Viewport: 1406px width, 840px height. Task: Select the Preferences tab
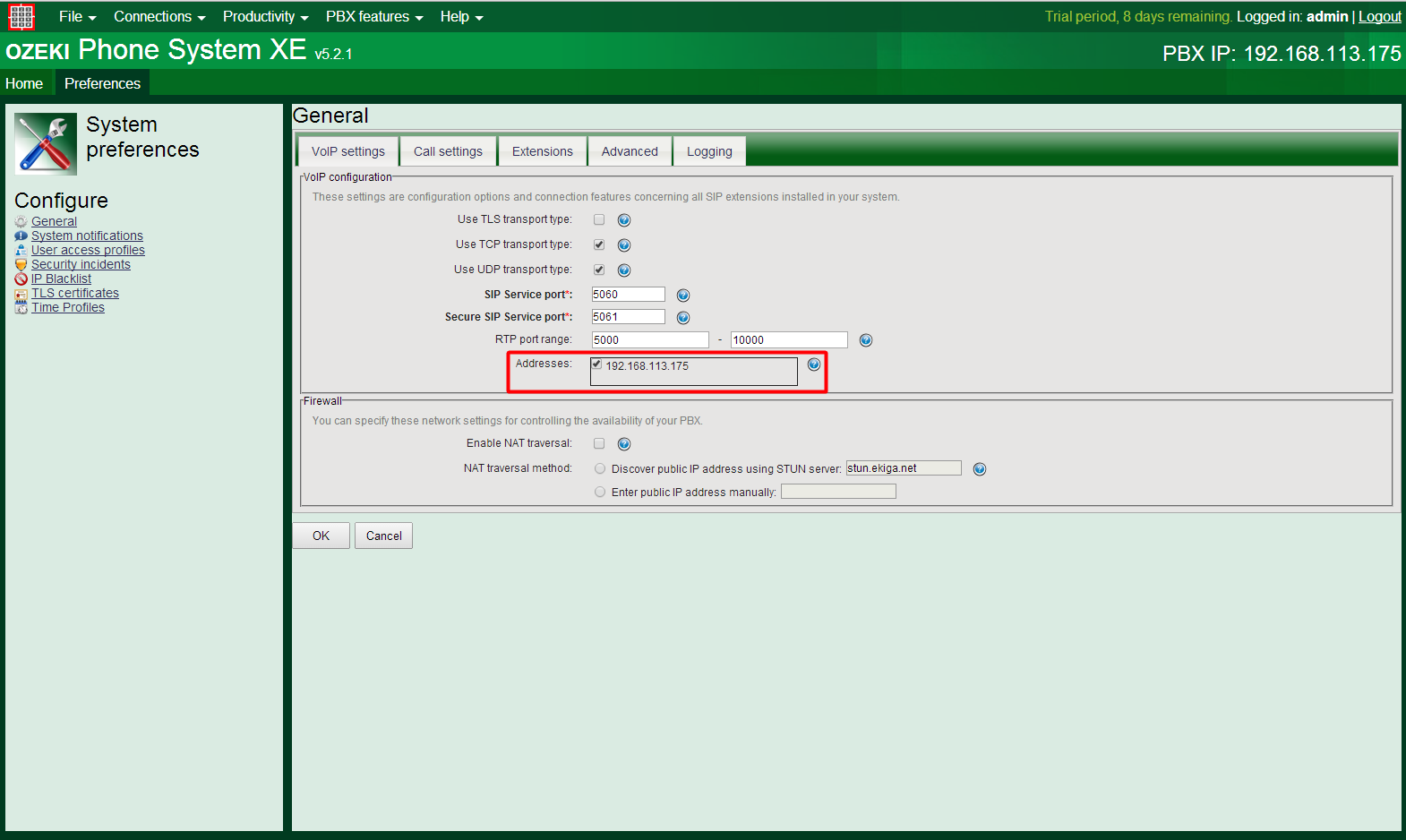(x=102, y=83)
